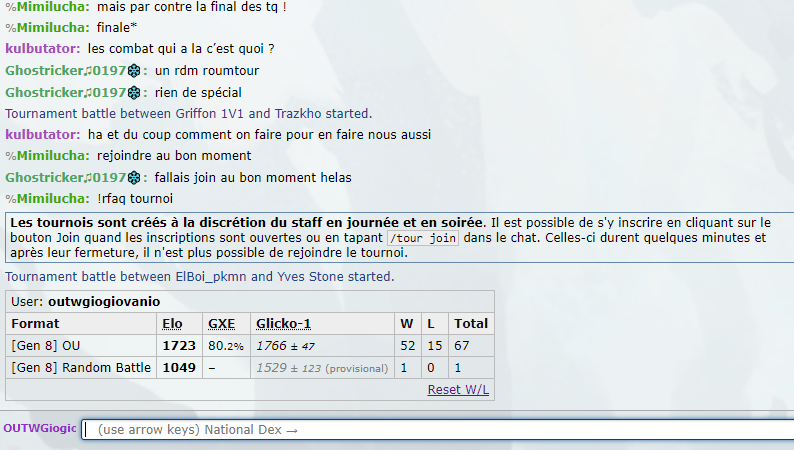Open the Ghostricker user in the 'un rdm roumtour' message
This screenshot has height=450, width=794.
pos(76,70)
